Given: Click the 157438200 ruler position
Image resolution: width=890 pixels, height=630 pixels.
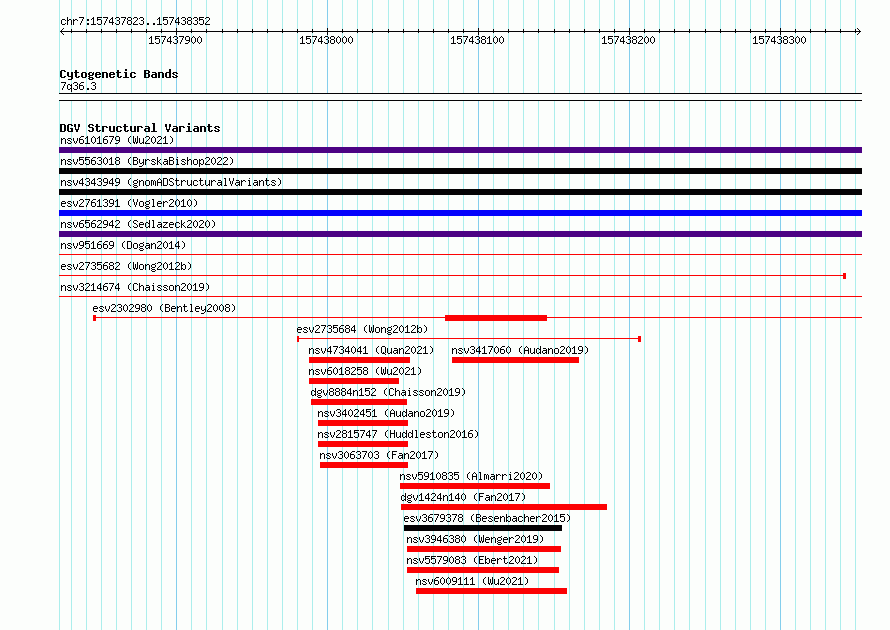Looking at the screenshot, I should pyautogui.click(x=628, y=40).
